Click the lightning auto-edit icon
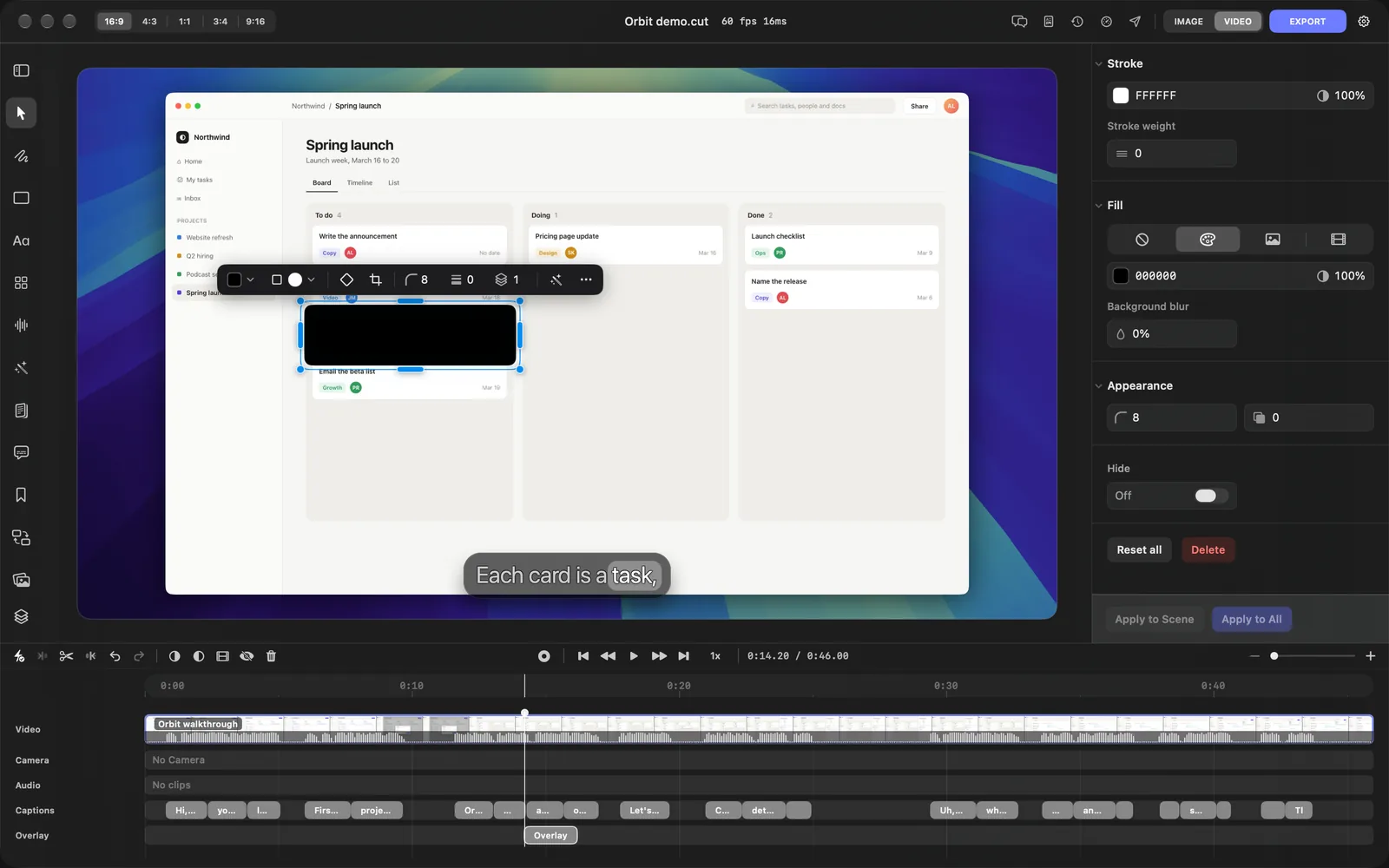 pyautogui.click(x=19, y=656)
